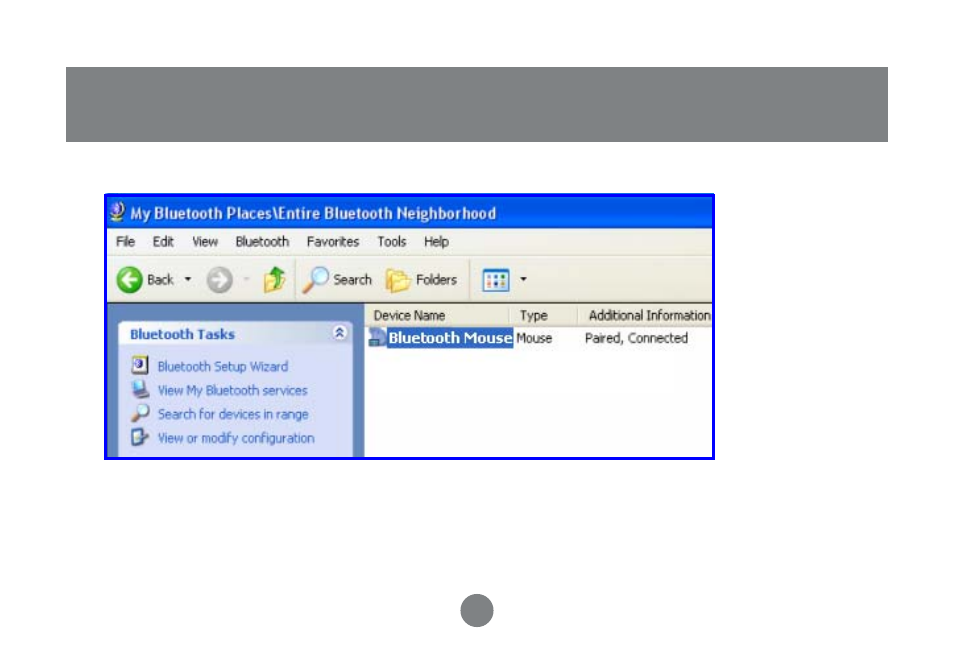
Task: Click the Mouse type cell
Action: tap(534, 338)
